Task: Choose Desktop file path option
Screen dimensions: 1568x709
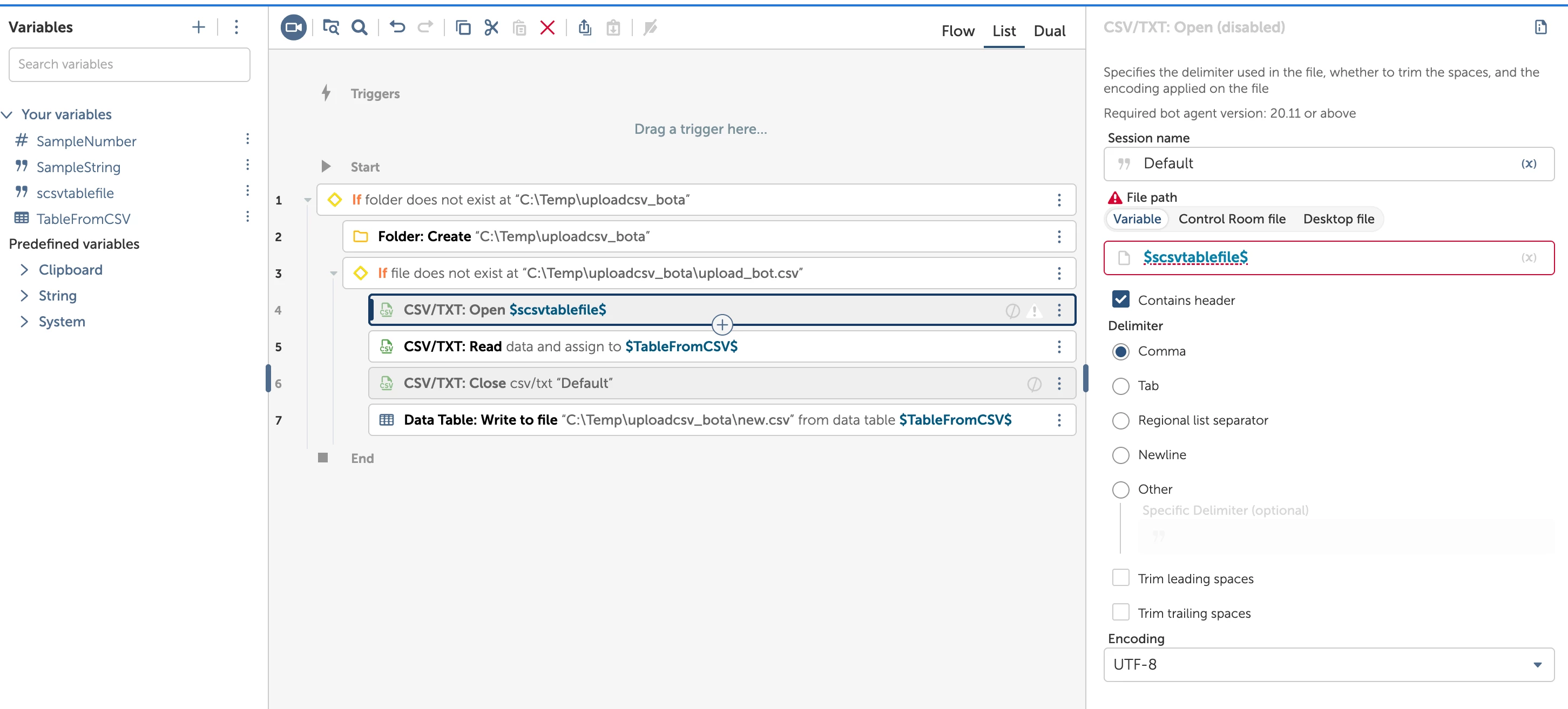Action: [x=1338, y=220]
